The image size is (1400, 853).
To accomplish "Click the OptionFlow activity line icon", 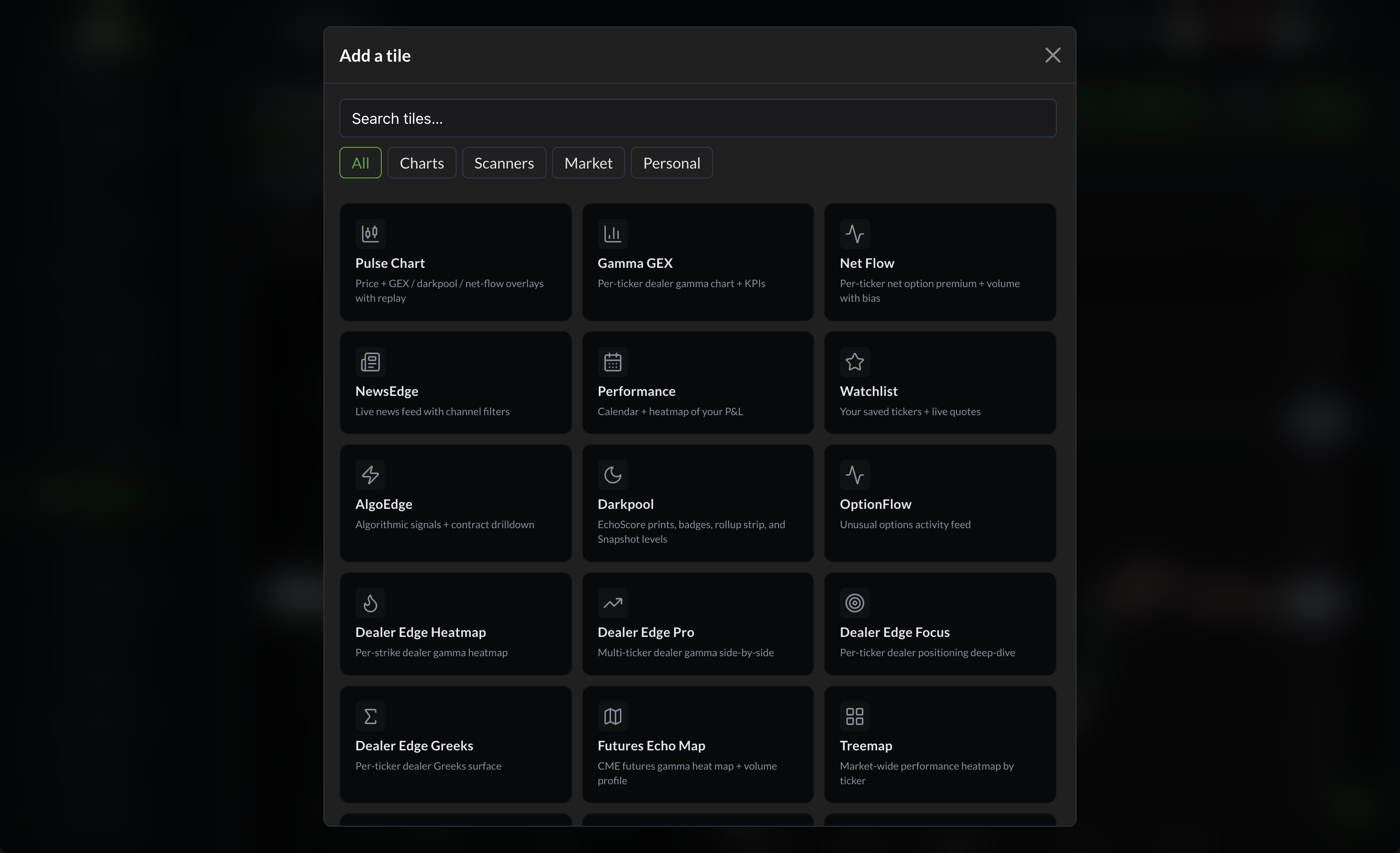I will pyautogui.click(x=854, y=475).
